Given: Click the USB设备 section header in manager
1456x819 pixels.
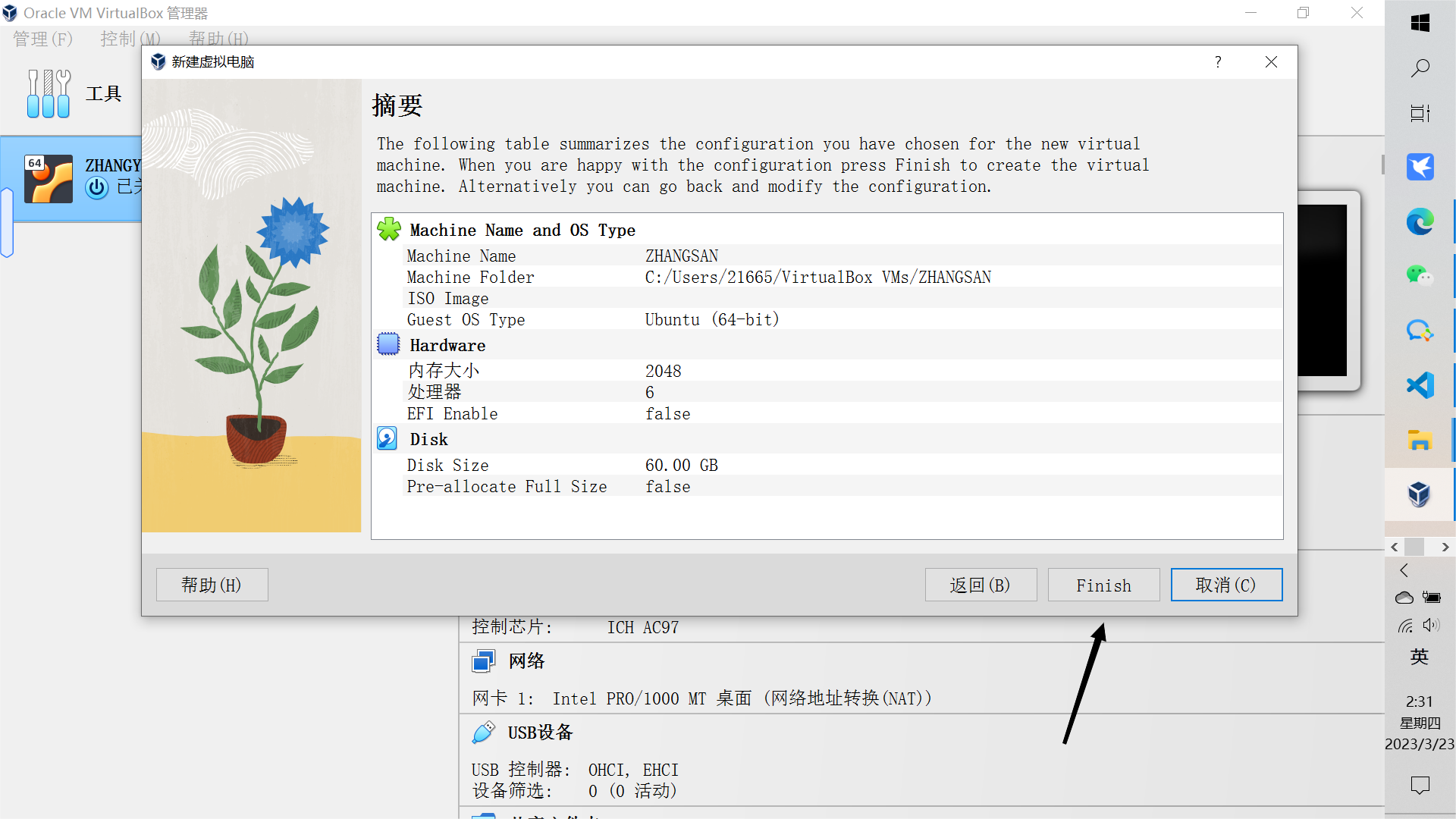Looking at the screenshot, I should click(541, 733).
